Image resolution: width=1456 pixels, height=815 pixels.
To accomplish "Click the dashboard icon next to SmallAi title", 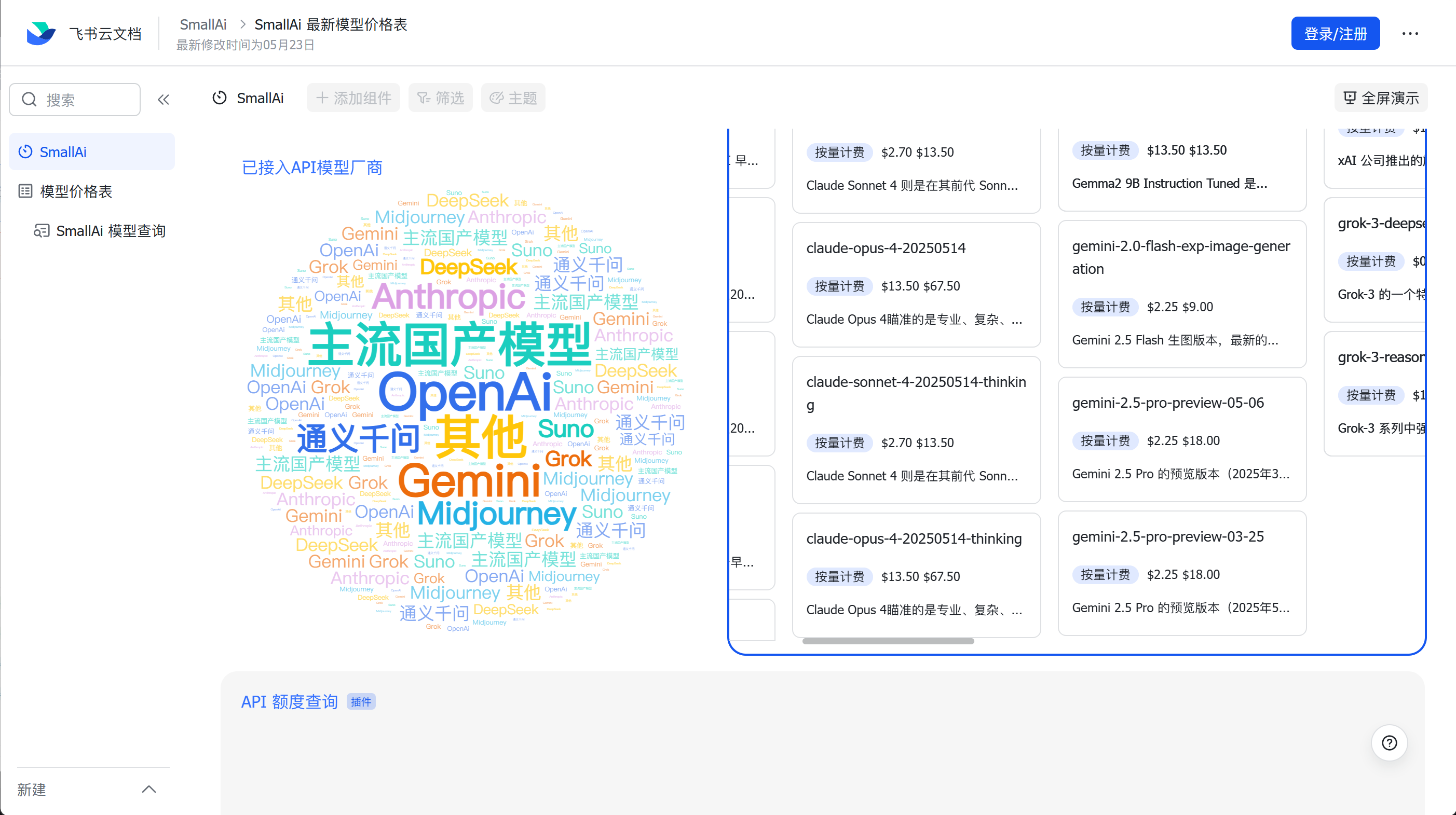I will [x=219, y=98].
